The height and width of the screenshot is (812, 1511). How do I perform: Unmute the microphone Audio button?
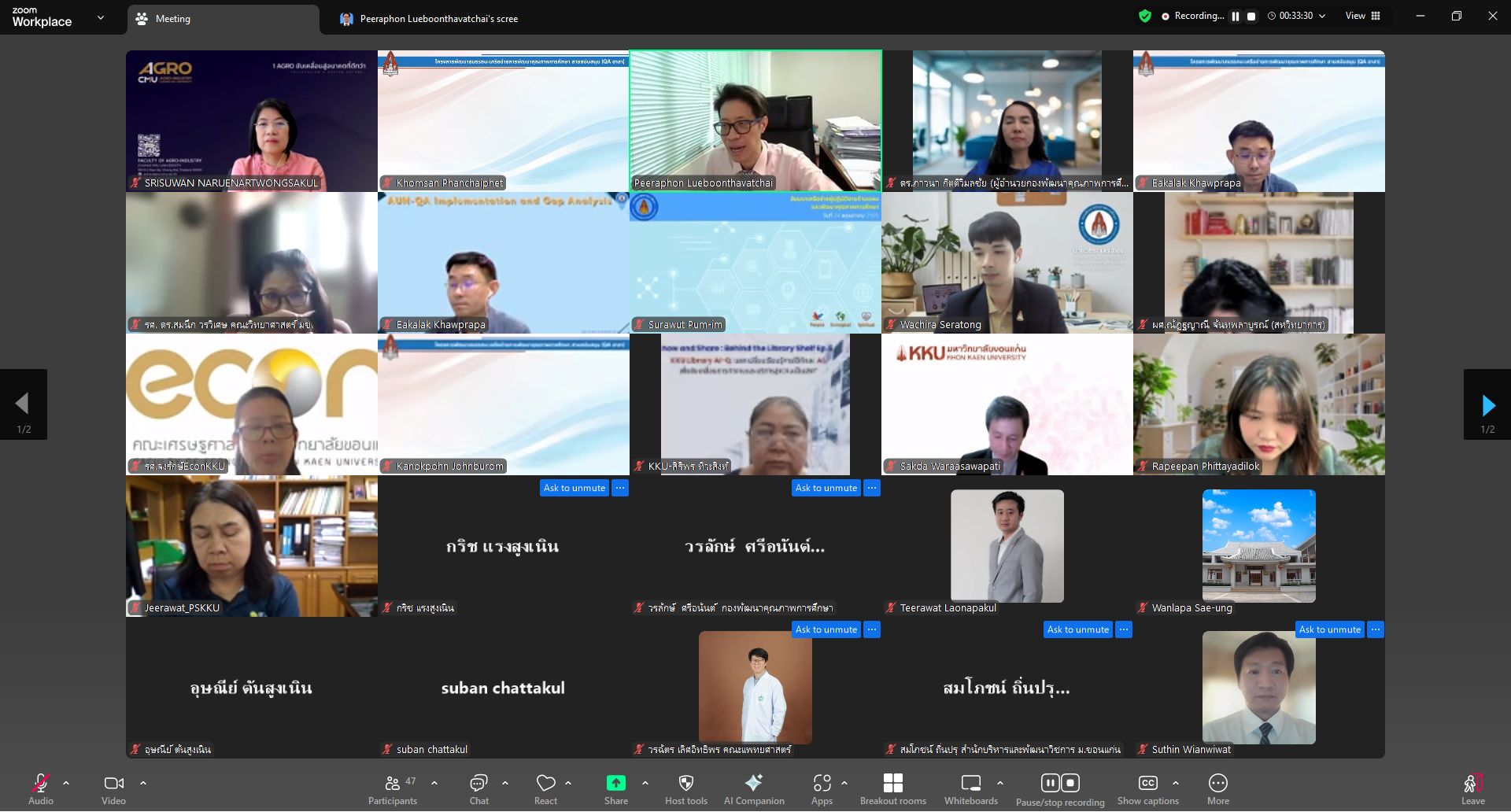tap(40, 789)
